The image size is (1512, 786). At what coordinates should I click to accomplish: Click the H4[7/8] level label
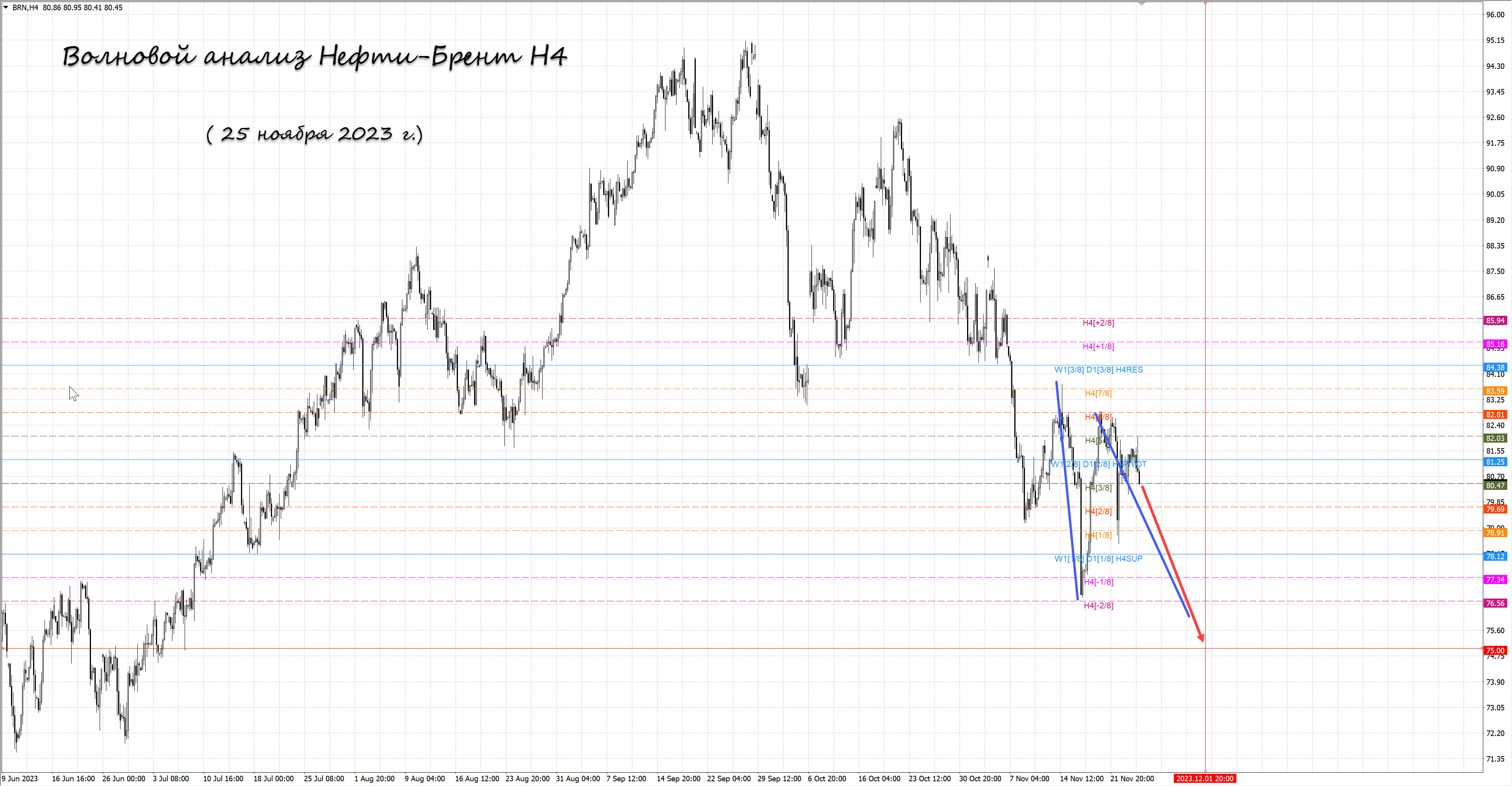click(1098, 393)
